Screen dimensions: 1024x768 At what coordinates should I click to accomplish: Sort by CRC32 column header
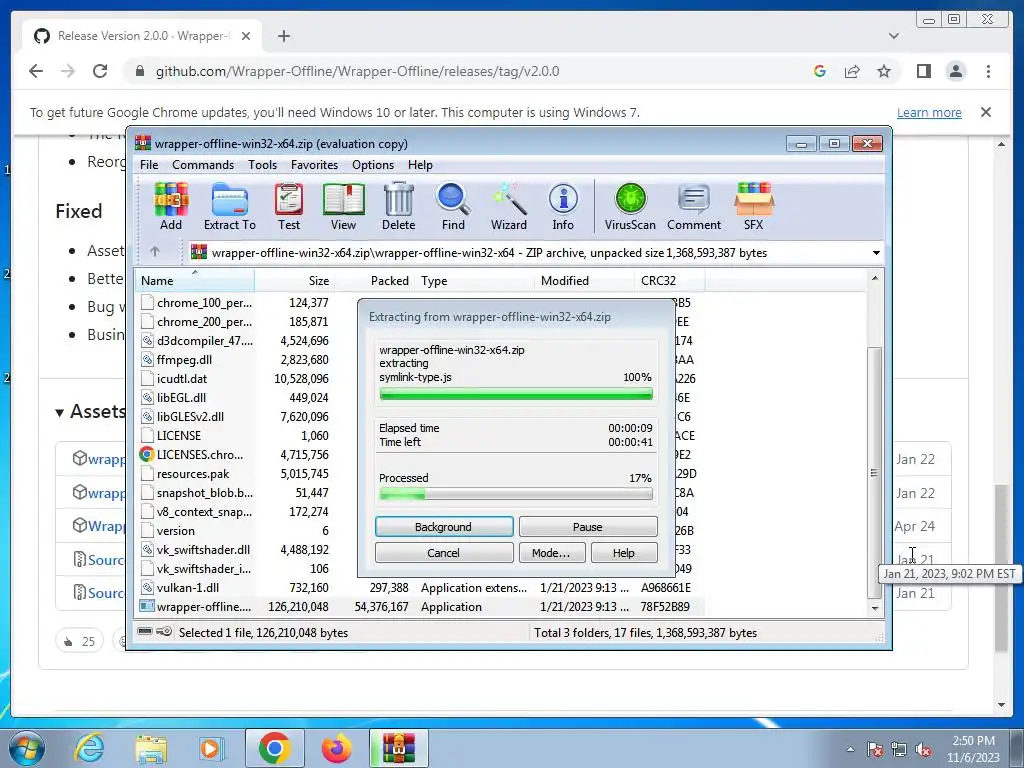tap(669, 281)
